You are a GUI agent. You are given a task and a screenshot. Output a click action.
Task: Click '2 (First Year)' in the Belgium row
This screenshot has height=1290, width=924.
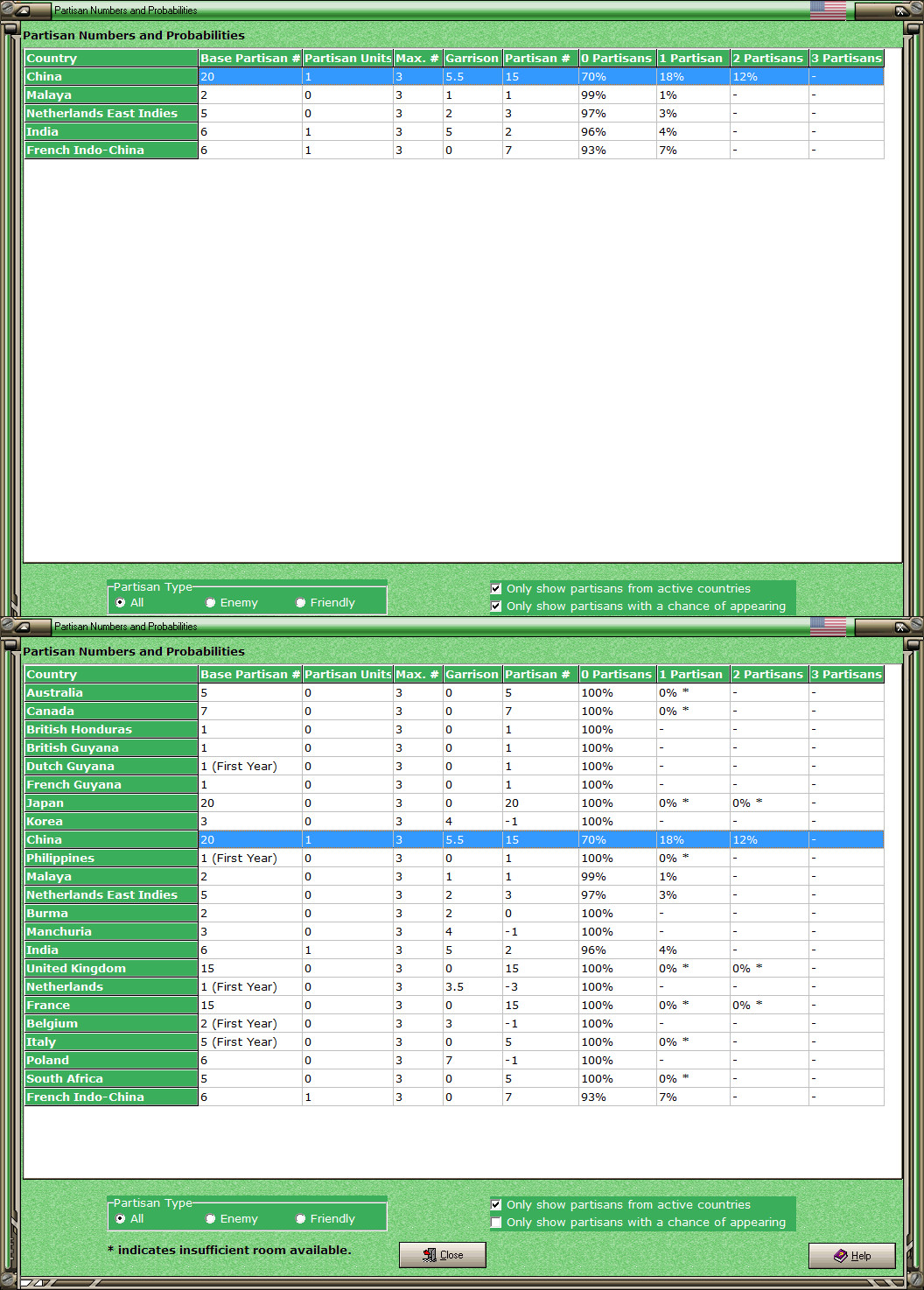(239, 1024)
